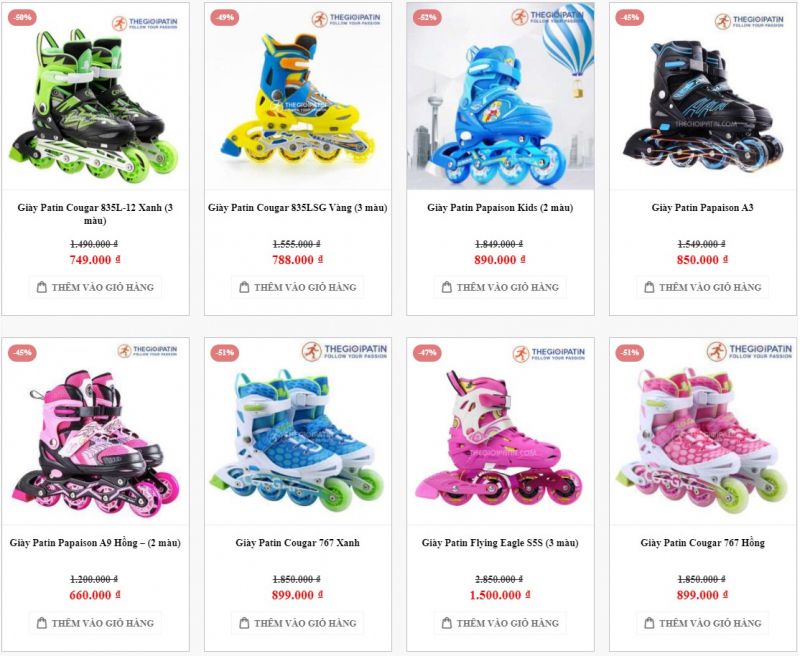The height and width of the screenshot is (656, 800).
Task: Click the Thegioipatin logo on Cougar 767 Xanh image
Action: [x=344, y=351]
